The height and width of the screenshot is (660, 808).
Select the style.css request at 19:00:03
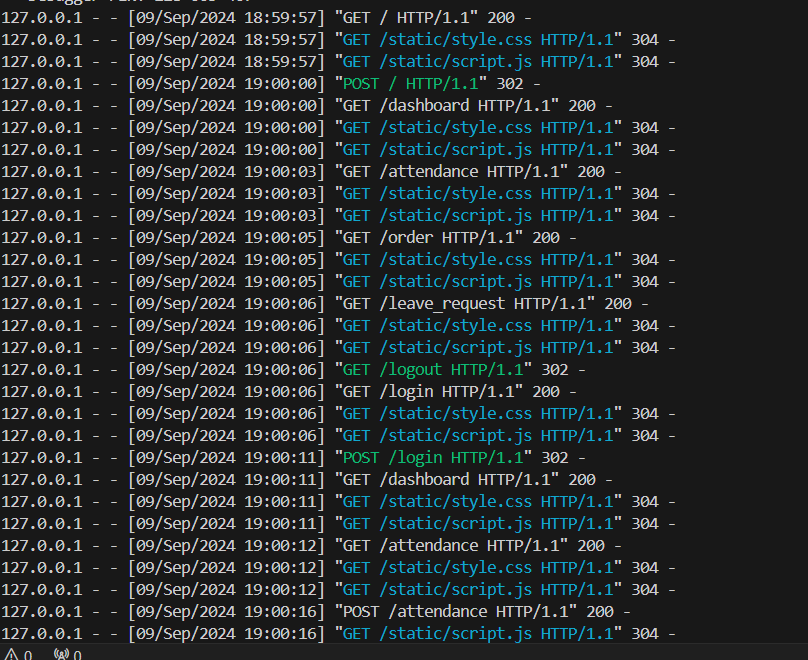[x=339, y=194]
